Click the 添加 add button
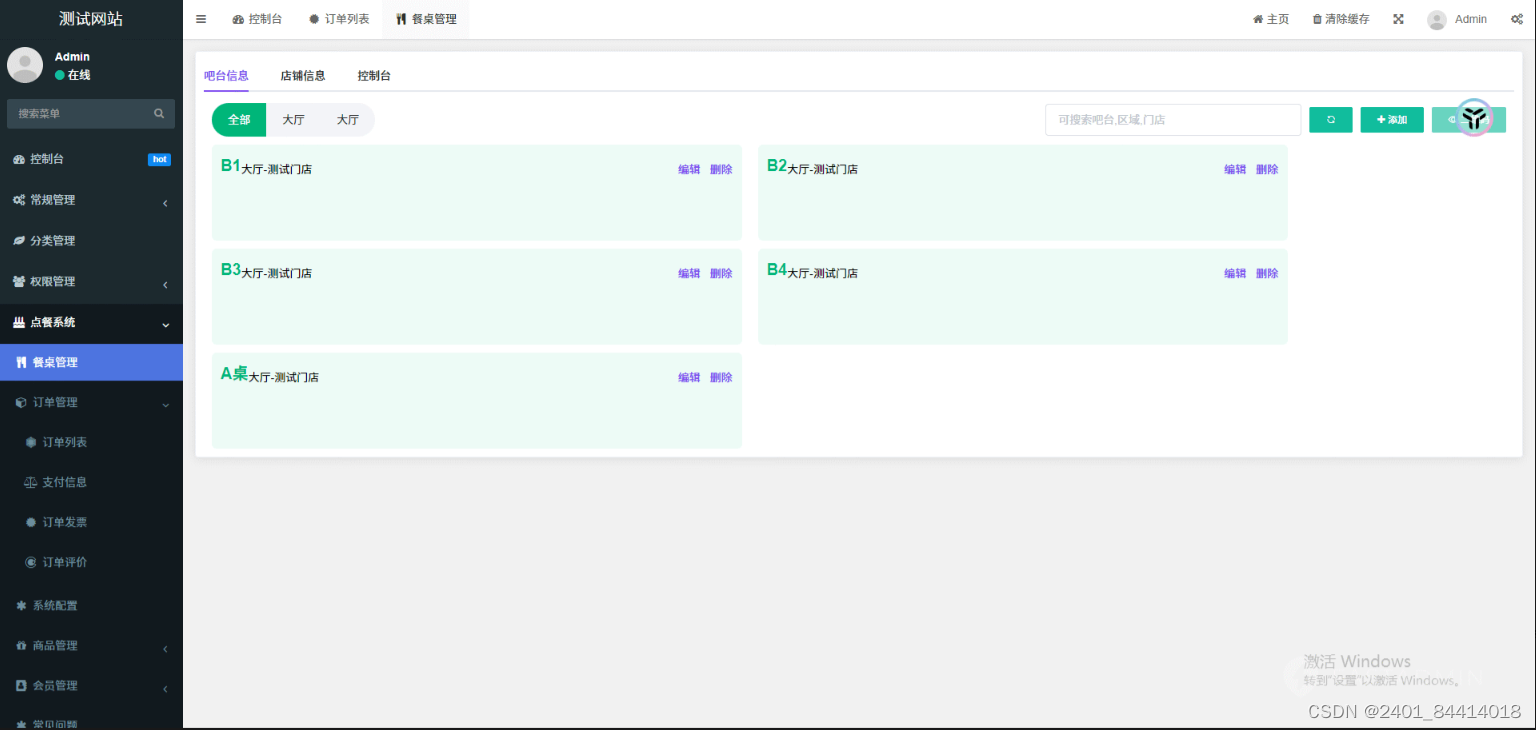The height and width of the screenshot is (730, 1536). [x=1392, y=120]
